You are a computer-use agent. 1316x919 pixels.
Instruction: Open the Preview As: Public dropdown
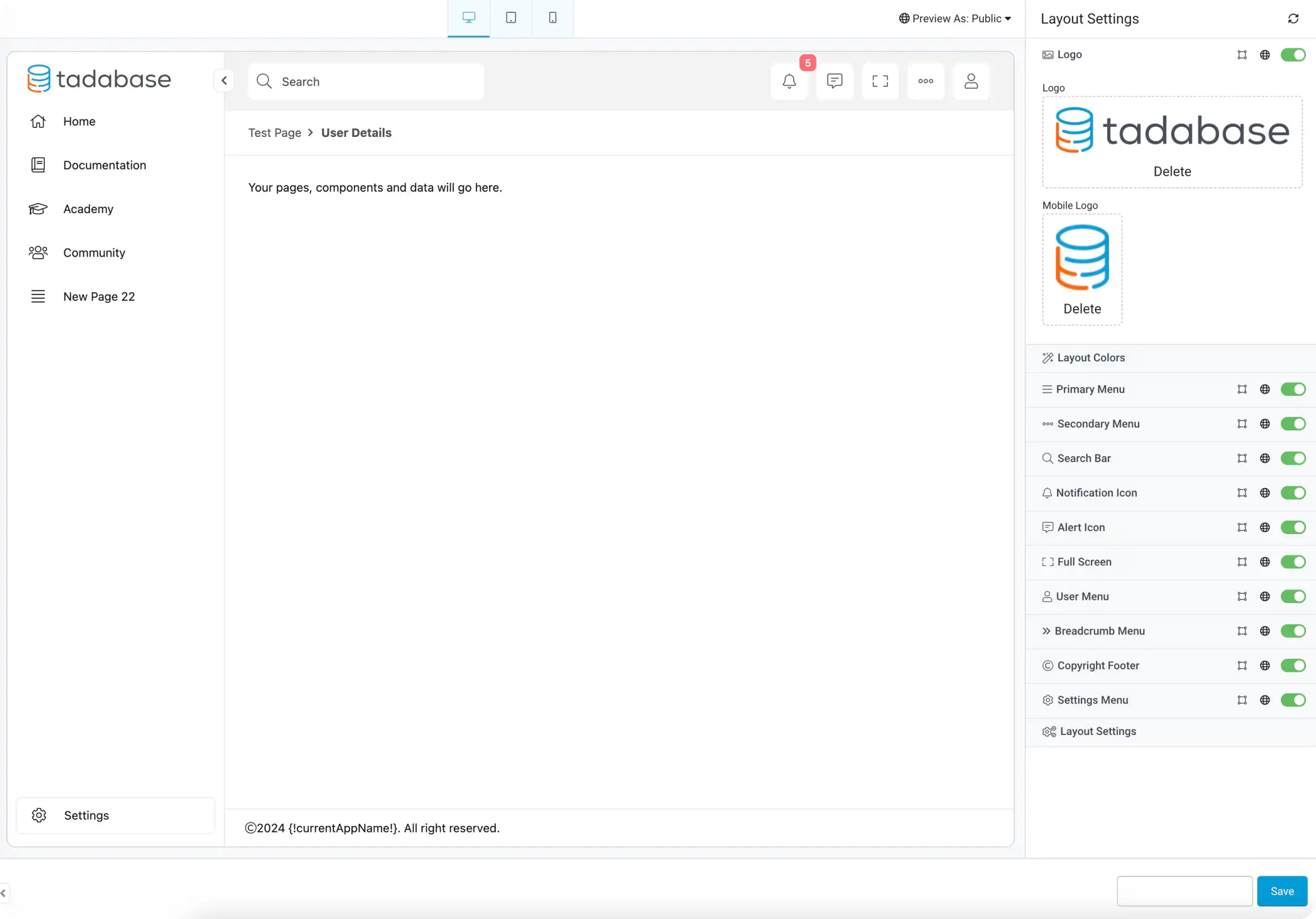click(x=953, y=18)
